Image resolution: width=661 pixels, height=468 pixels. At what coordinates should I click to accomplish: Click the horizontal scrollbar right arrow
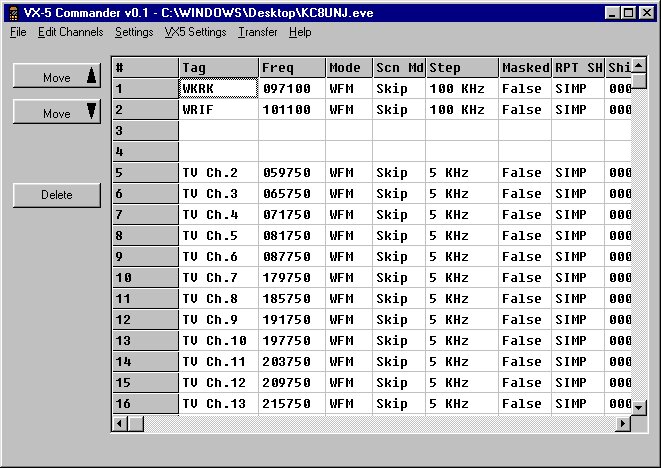pyautogui.click(x=623, y=423)
